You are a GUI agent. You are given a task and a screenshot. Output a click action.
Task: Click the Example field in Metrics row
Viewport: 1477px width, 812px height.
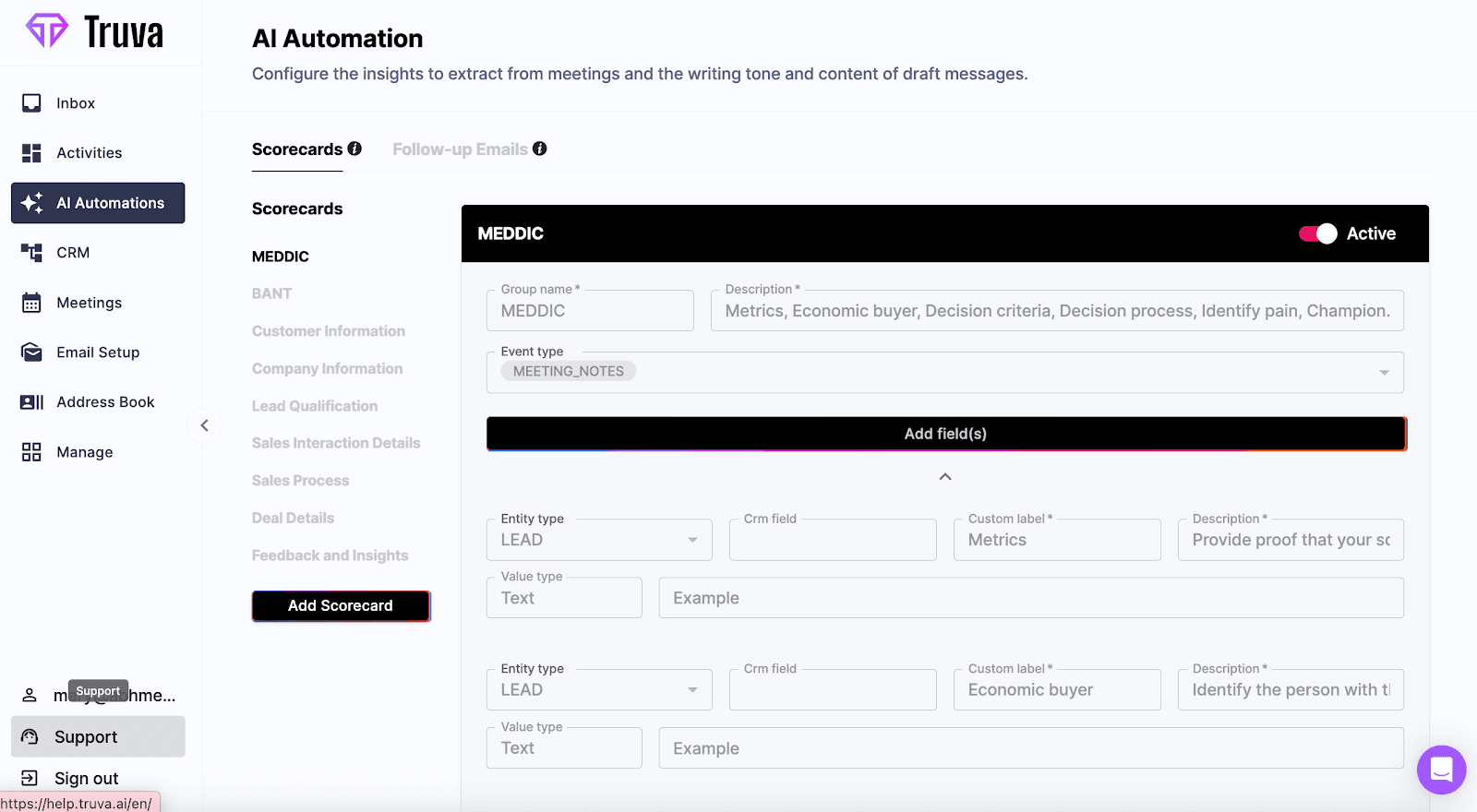coord(1031,598)
